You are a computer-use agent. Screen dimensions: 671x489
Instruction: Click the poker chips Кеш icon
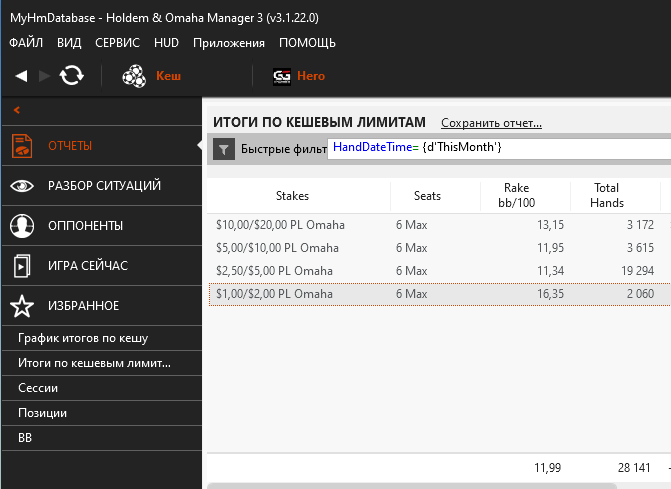tap(134, 76)
